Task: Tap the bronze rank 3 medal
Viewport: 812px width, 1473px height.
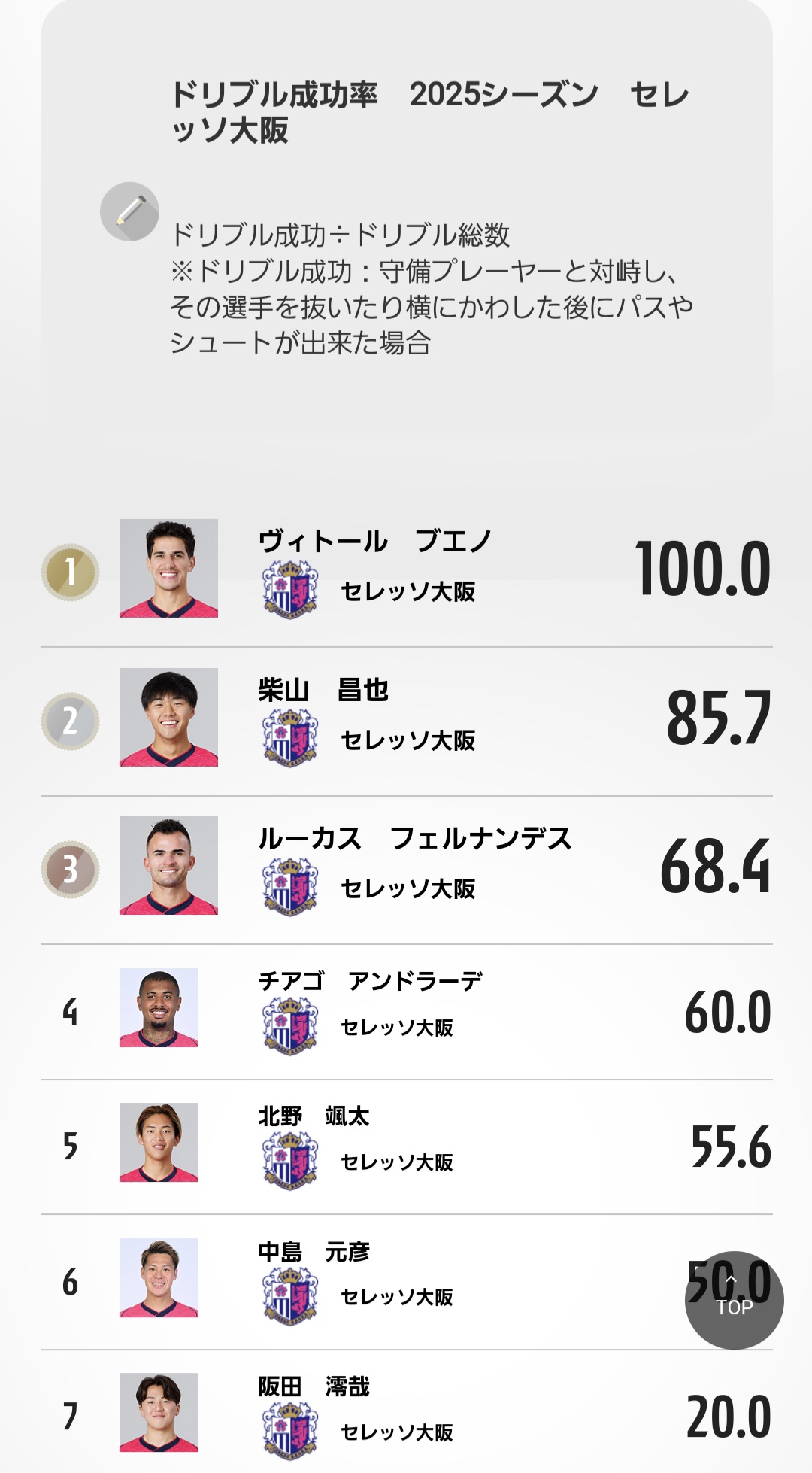Action: [70, 870]
